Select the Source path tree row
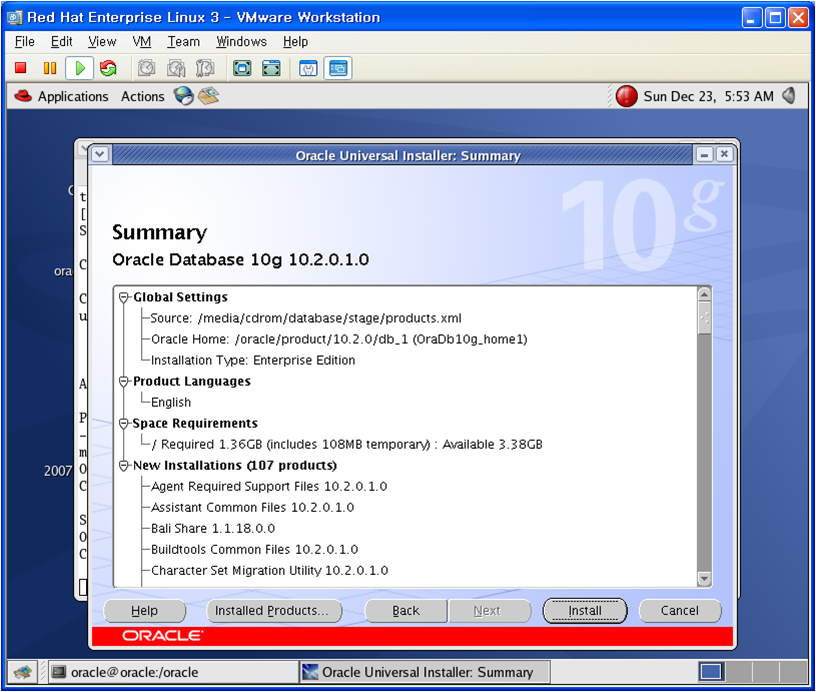The width and height of the screenshot is (816, 692). 306,318
